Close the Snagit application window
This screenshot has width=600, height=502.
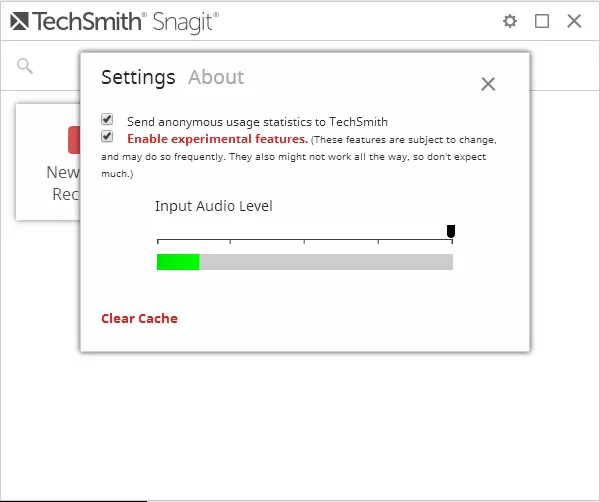(574, 21)
